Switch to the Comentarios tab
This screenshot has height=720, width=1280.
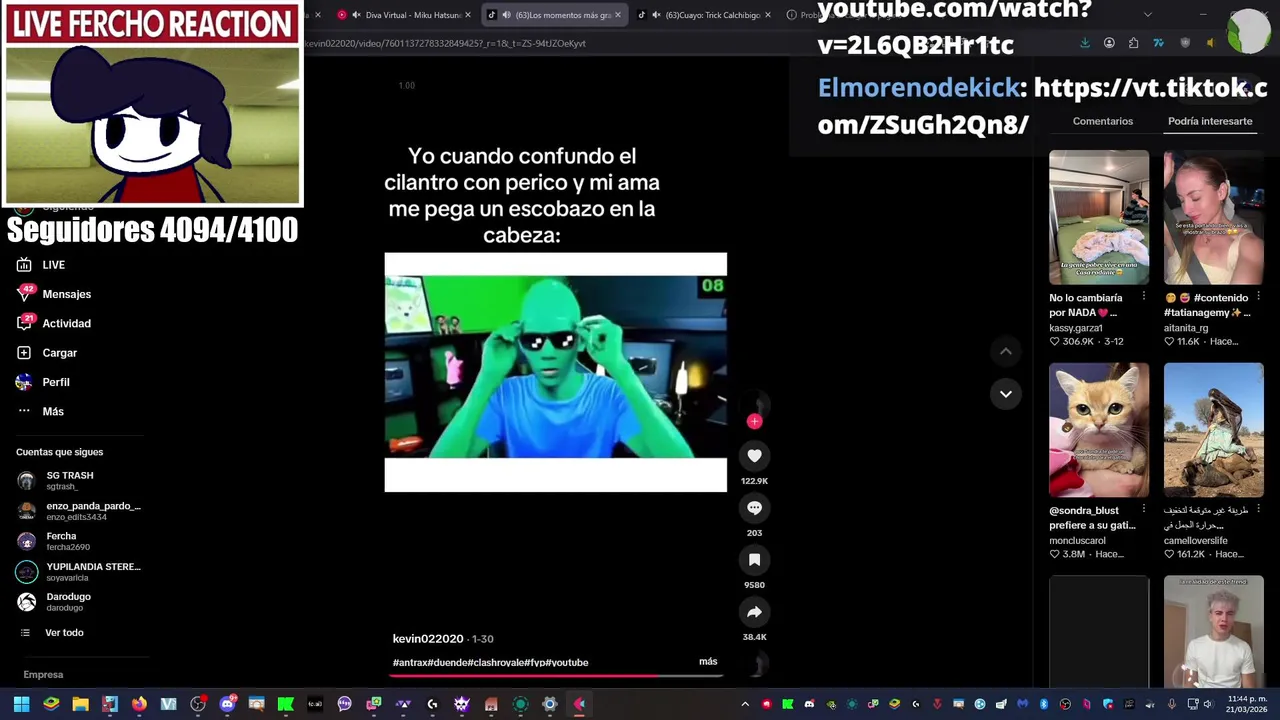click(1103, 121)
